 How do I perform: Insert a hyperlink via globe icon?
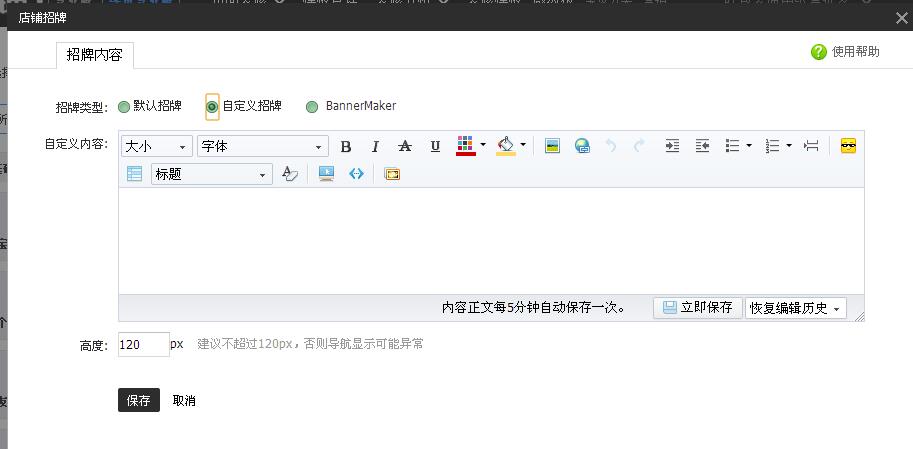tap(582, 146)
